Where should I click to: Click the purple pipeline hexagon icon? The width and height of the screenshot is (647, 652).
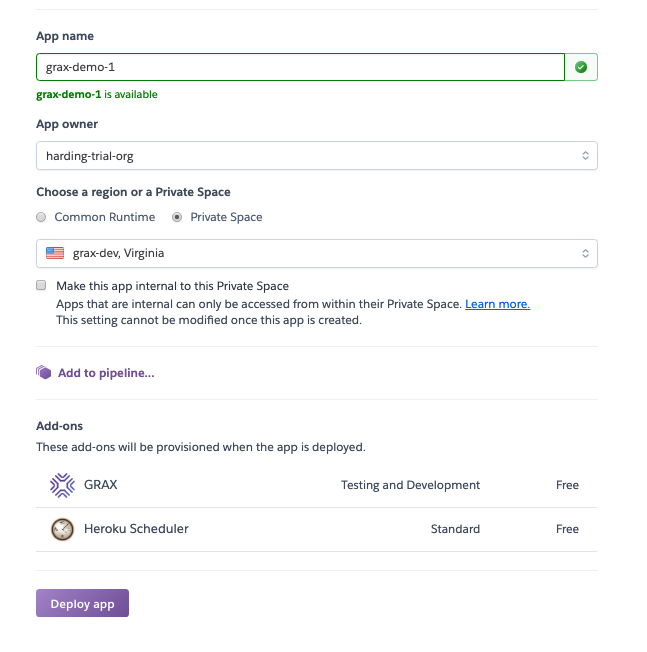pyautogui.click(x=43, y=373)
